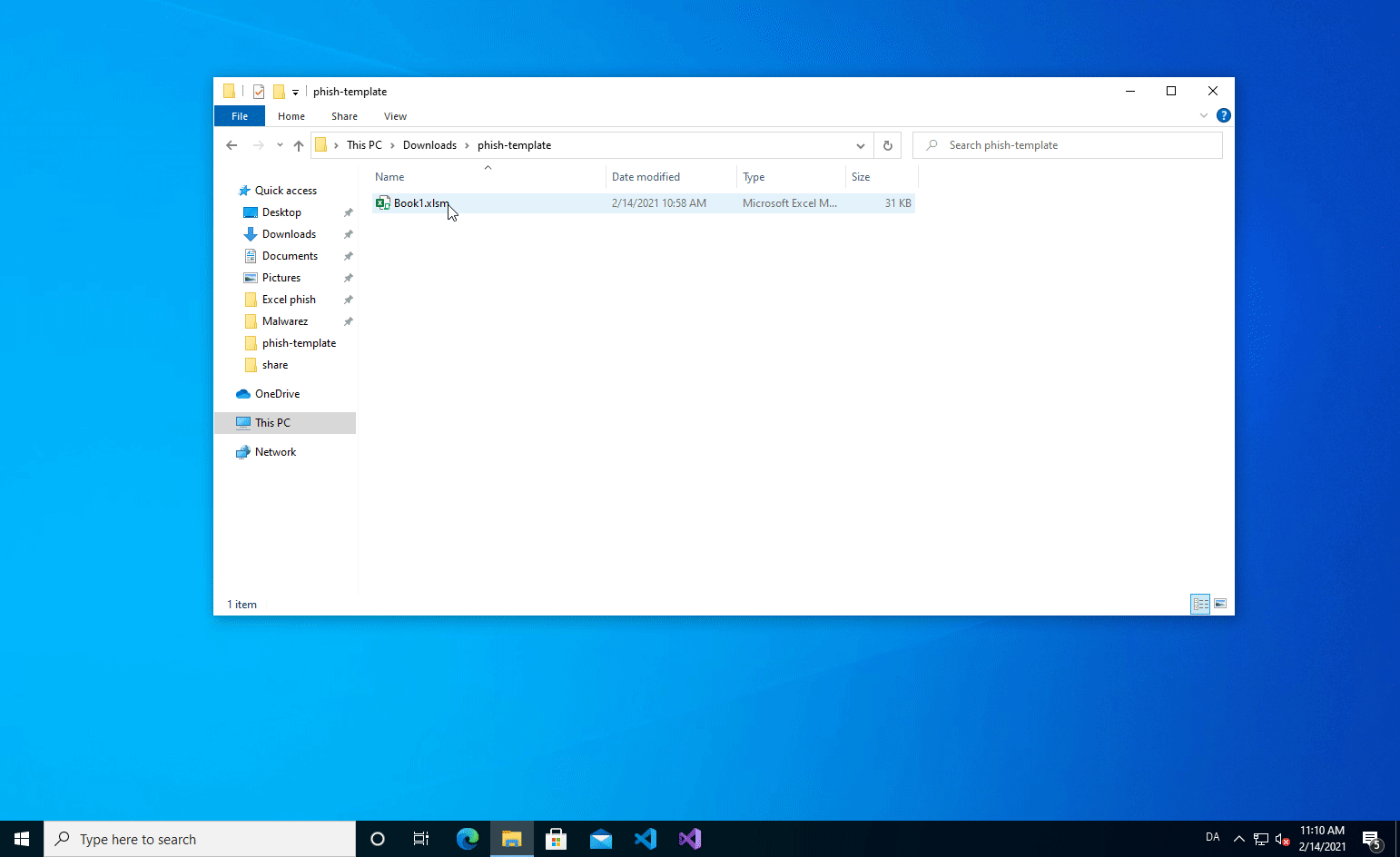Switch to Details view layout
This screenshot has height=857, width=1400.
click(x=1200, y=604)
